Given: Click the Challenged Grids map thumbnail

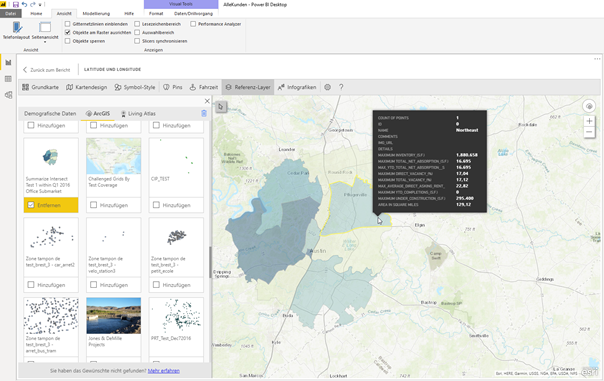Looking at the screenshot, I should click(114, 156).
